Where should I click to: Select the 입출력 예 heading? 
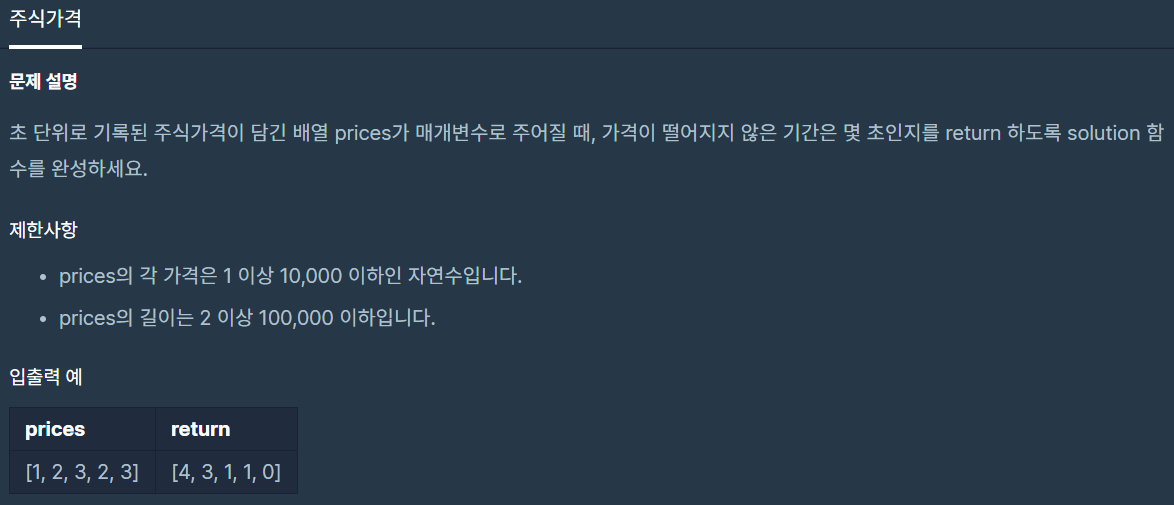(46, 377)
